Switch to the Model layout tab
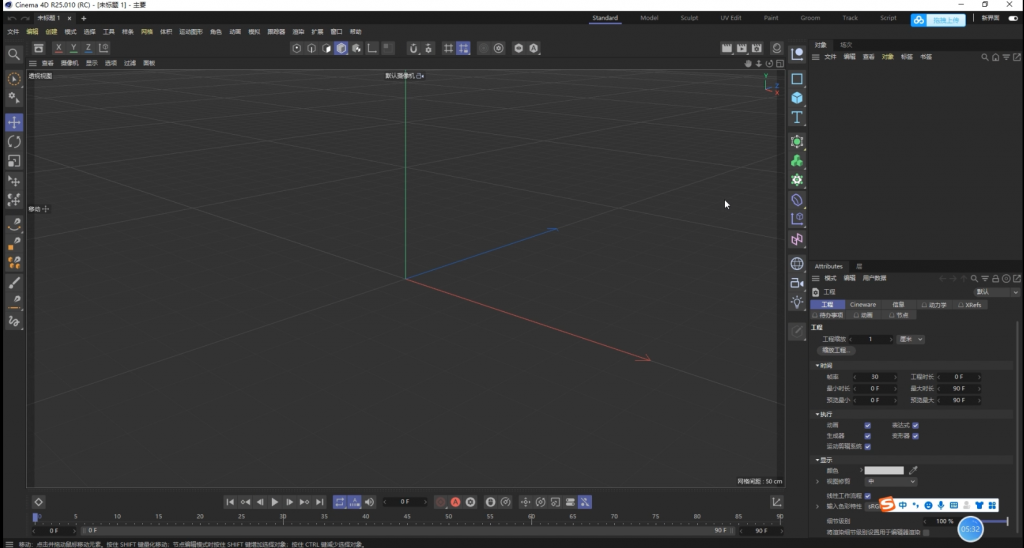The width and height of the screenshot is (1024, 548). point(649,18)
